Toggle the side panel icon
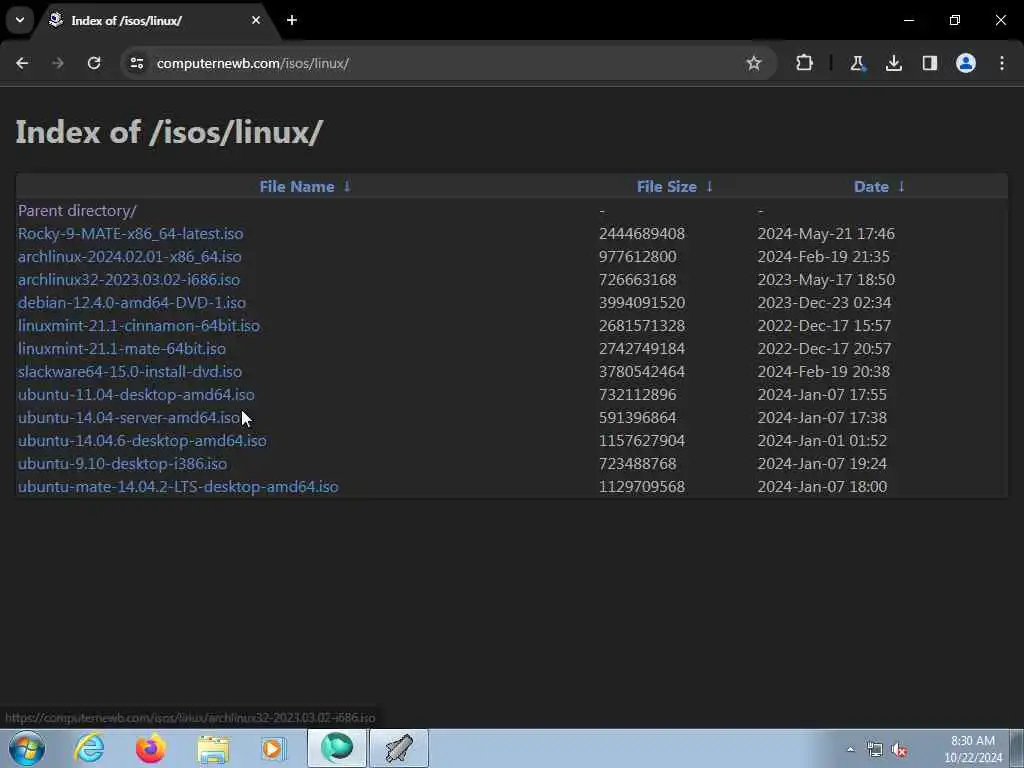 pyautogui.click(x=930, y=63)
